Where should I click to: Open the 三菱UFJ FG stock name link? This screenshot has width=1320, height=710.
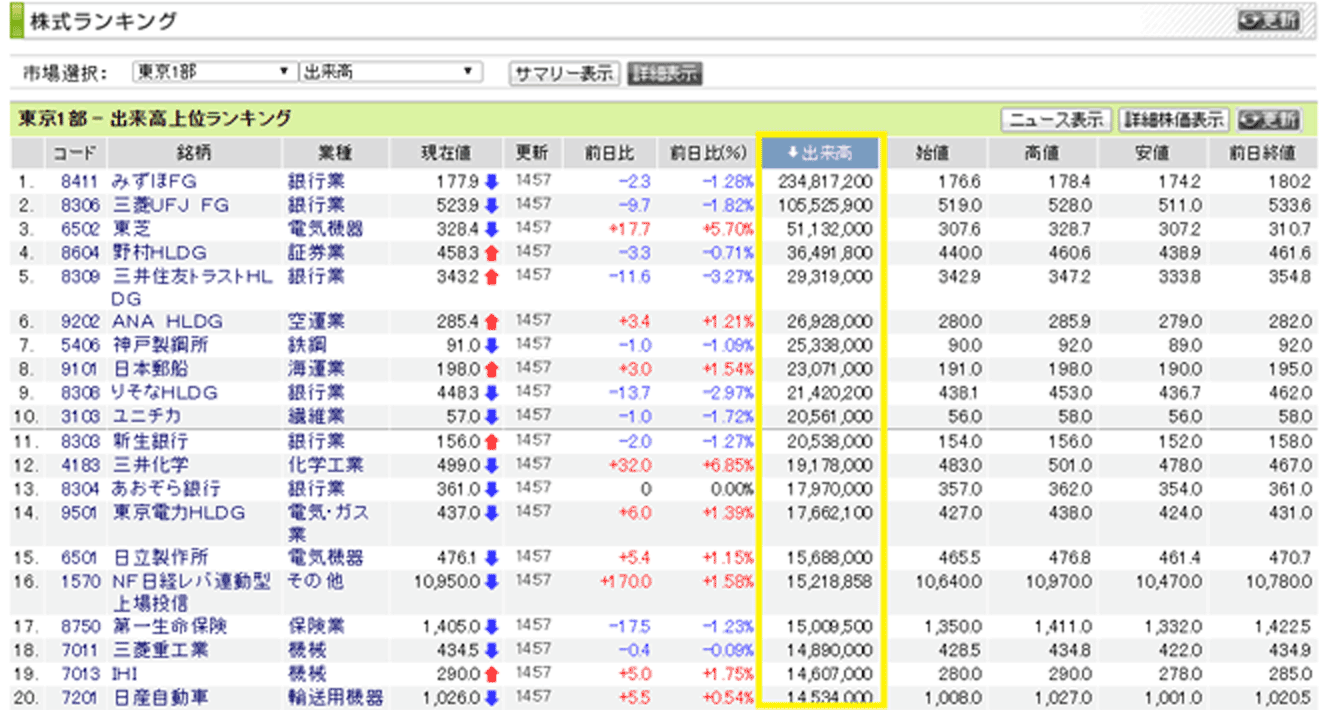170,205
